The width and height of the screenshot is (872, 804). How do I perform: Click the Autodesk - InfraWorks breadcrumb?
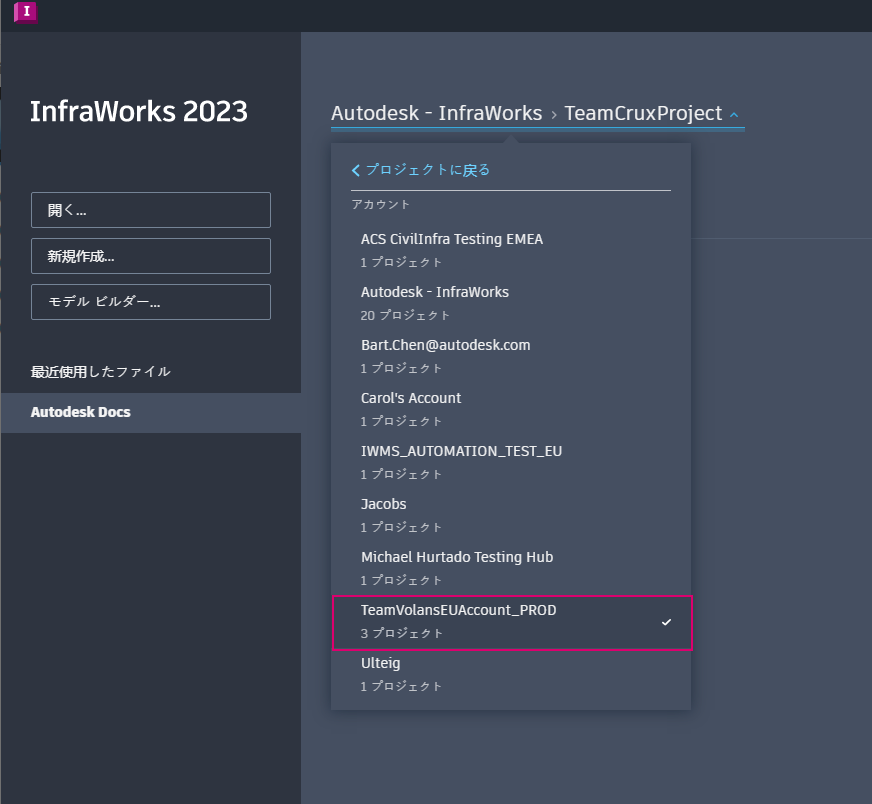pyautogui.click(x=437, y=113)
